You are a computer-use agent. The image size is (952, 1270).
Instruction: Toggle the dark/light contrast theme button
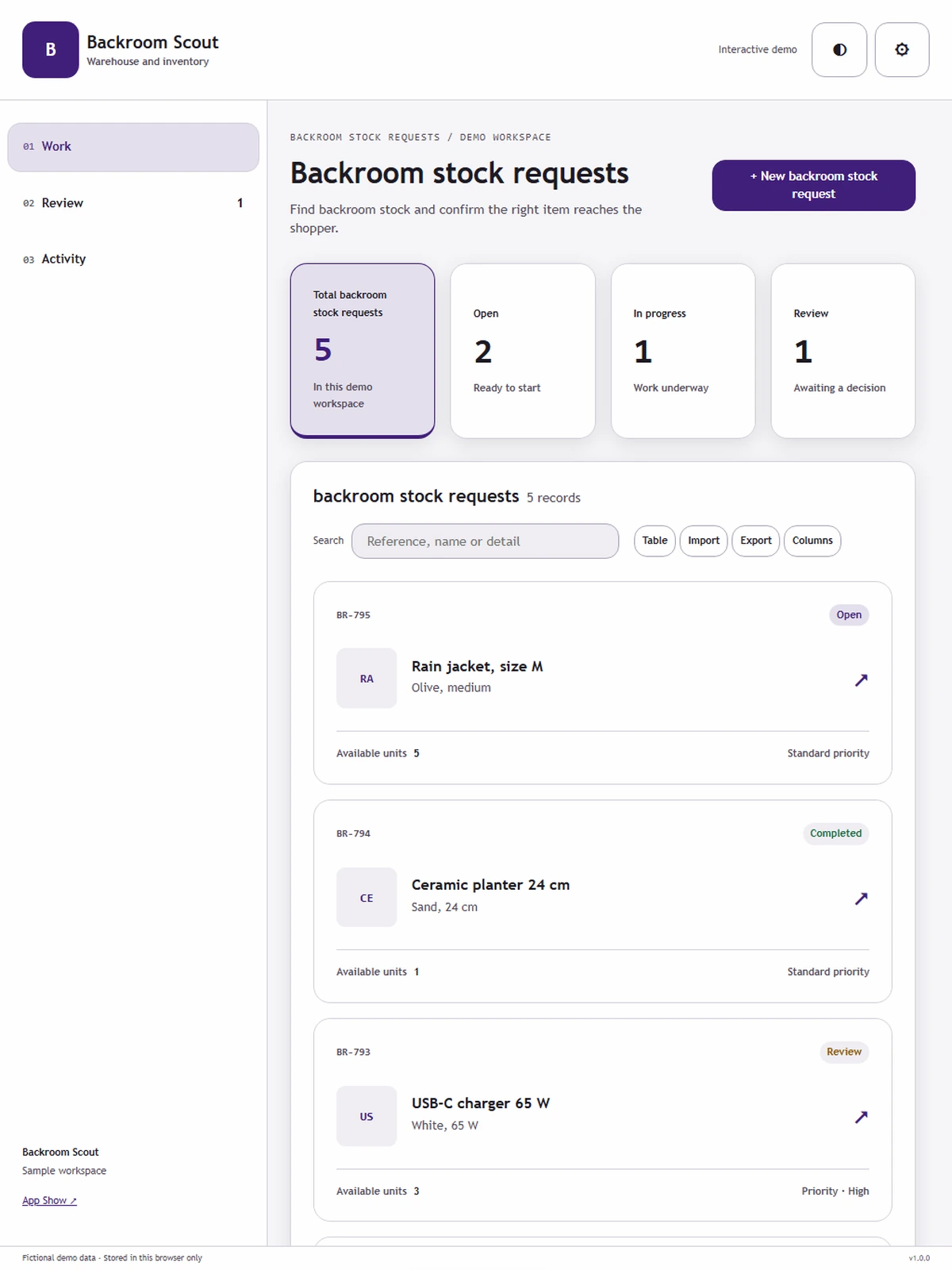click(x=839, y=49)
